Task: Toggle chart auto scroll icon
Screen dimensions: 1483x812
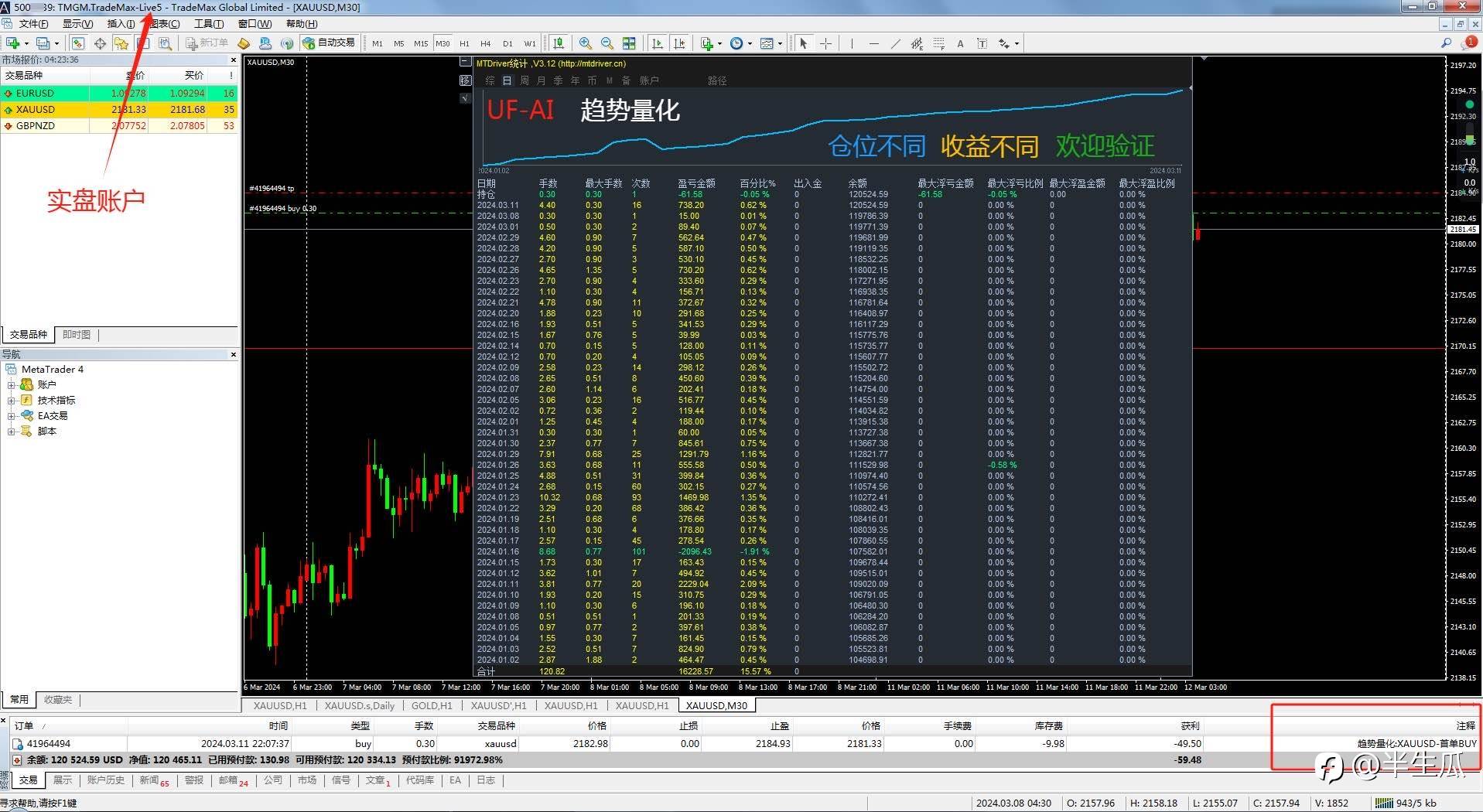Action: pos(658,43)
